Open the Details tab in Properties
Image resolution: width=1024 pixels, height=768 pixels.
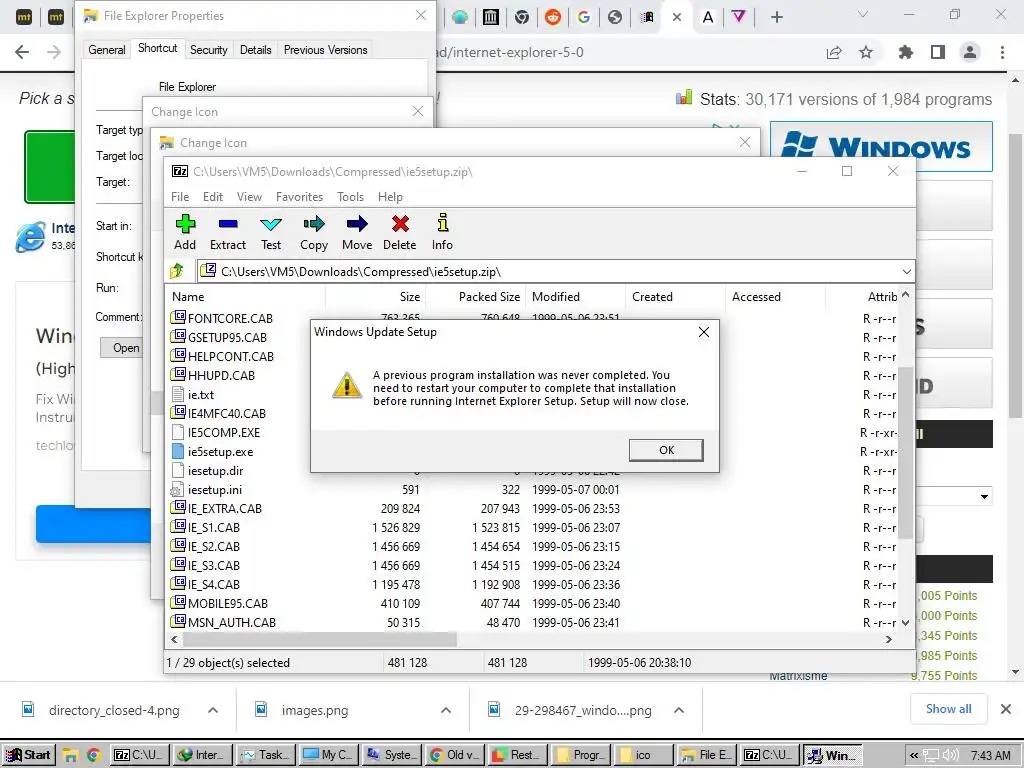255,50
